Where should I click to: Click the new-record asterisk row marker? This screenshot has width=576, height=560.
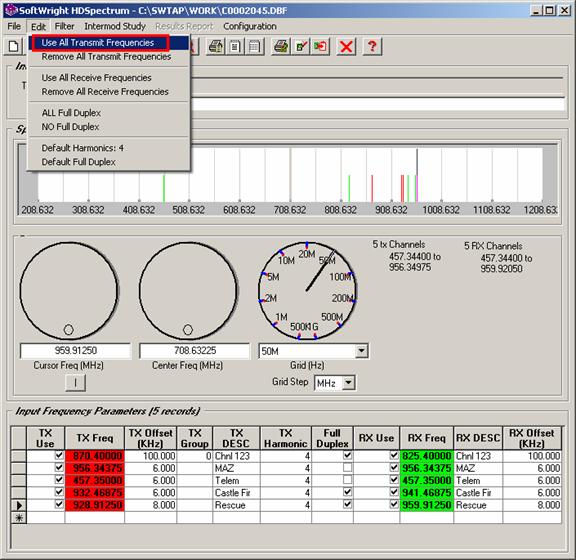tap(19, 517)
